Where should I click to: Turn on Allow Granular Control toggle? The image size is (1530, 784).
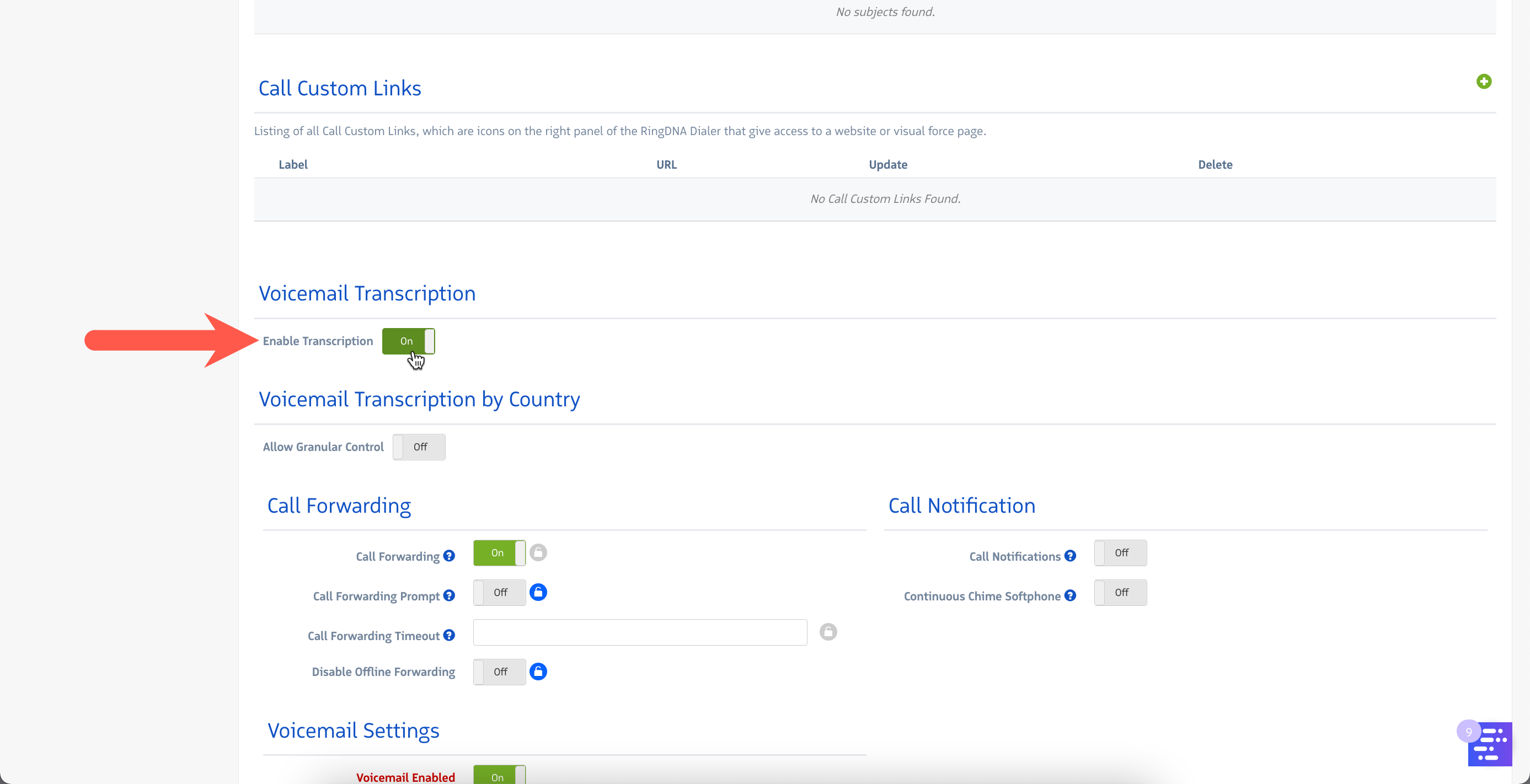[x=419, y=447]
